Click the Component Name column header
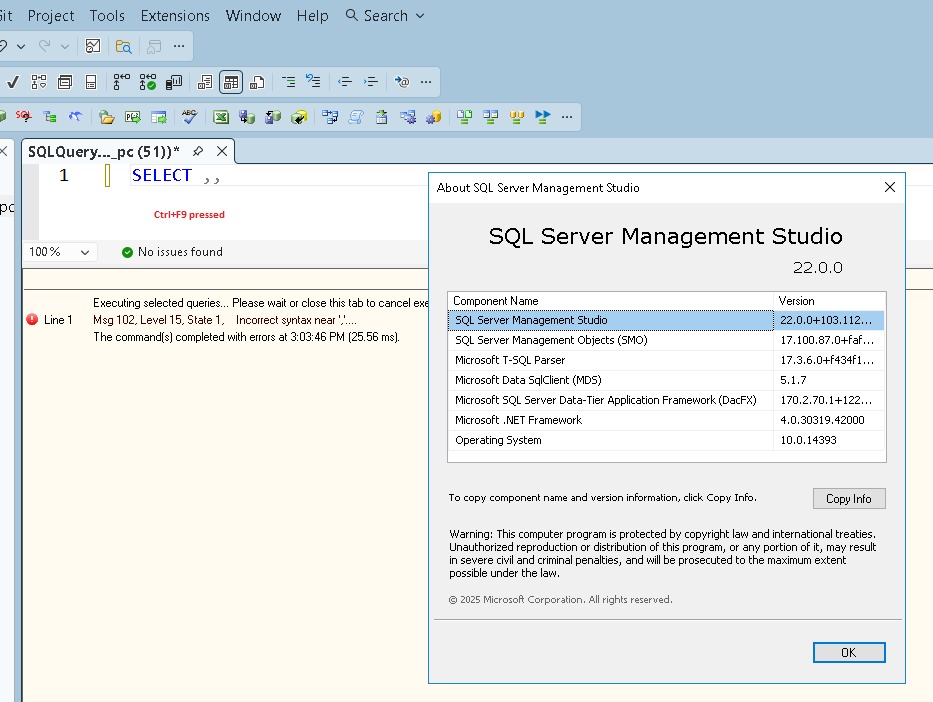The height and width of the screenshot is (702, 933). (610, 301)
